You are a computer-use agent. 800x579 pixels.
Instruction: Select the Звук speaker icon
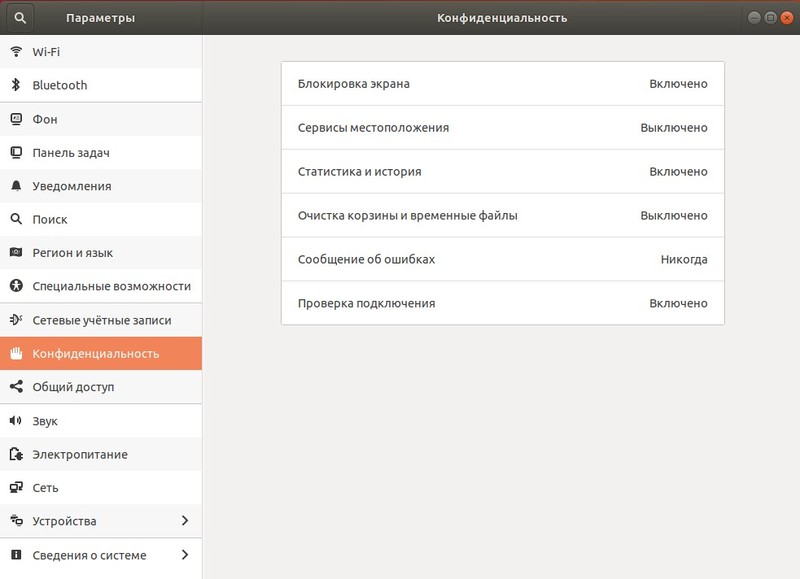(17, 420)
